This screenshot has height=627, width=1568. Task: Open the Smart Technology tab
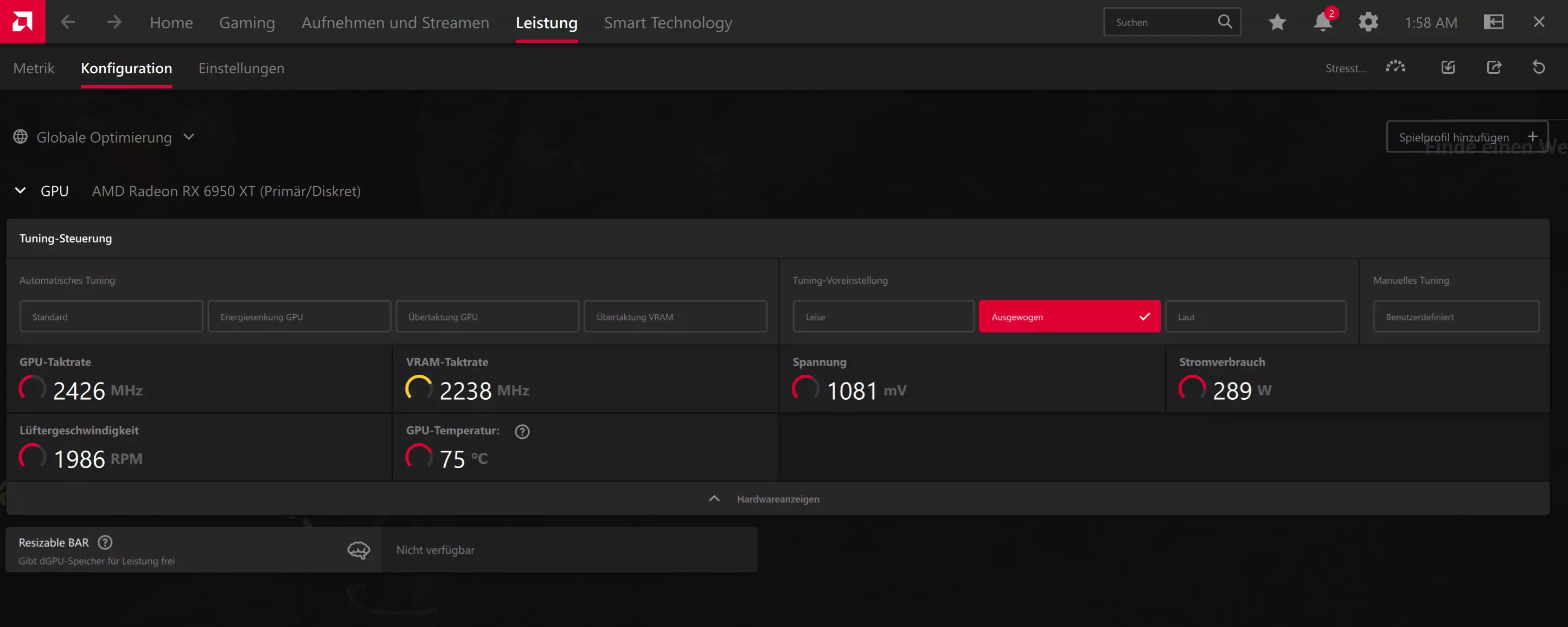[668, 23]
